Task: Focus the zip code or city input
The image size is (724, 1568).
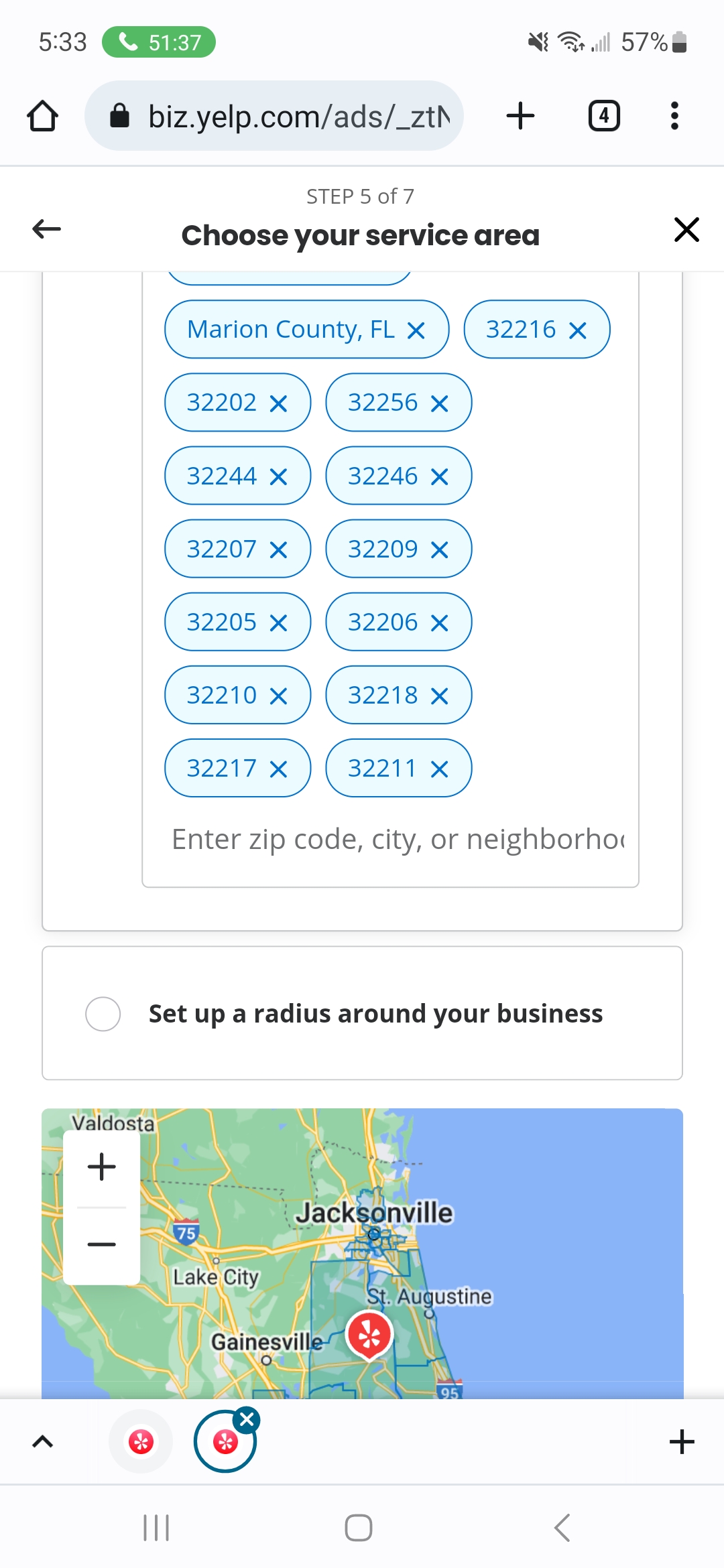Action: [397, 839]
